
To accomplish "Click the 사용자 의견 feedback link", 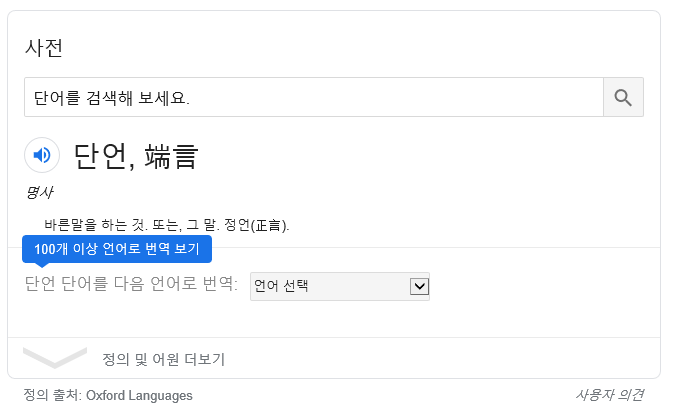I will click(609, 395).
